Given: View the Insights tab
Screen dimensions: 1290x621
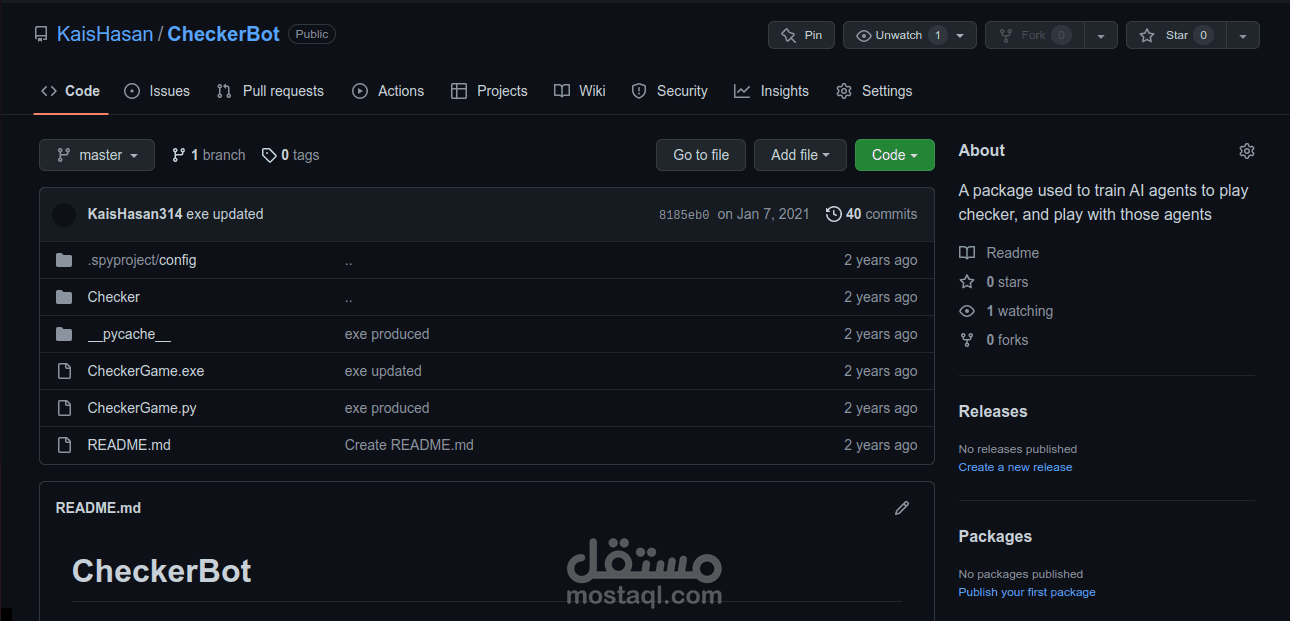Looking at the screenshot, I should (771, 91).
